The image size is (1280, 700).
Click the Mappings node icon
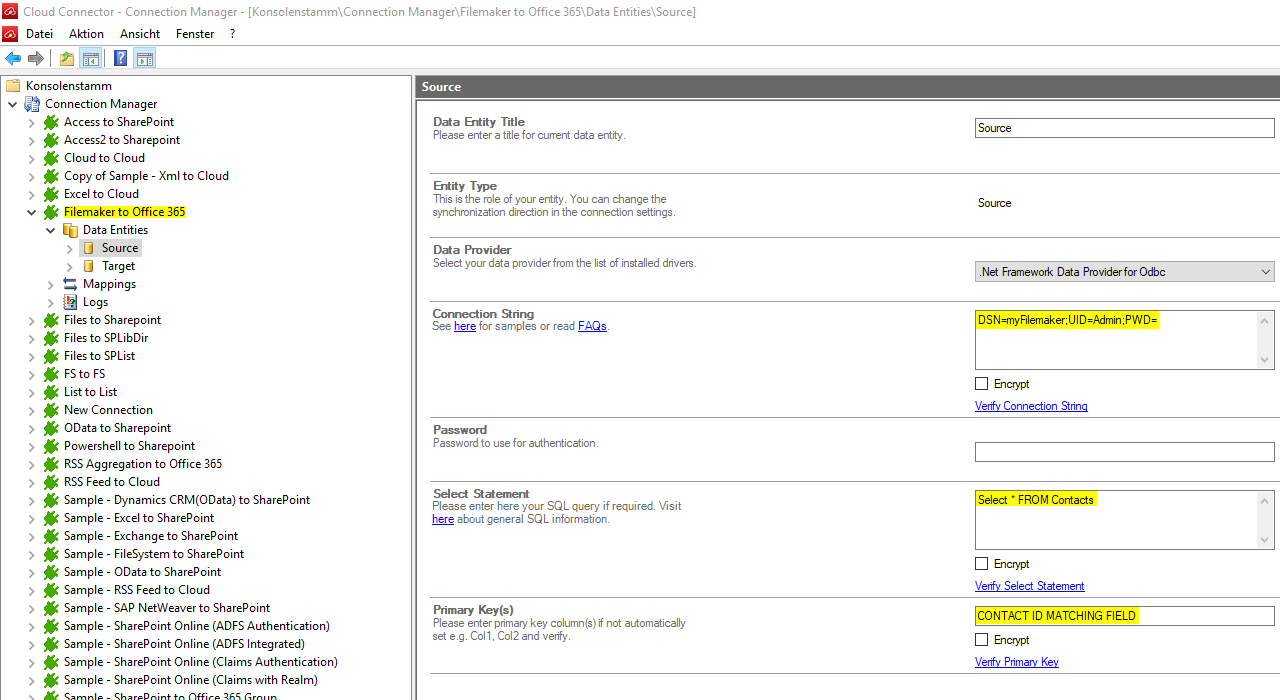[70, 284]
